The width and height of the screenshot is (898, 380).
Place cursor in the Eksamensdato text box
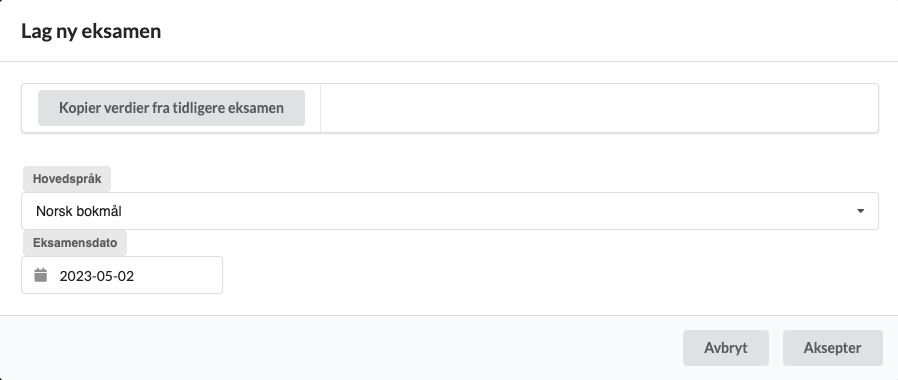[x=122, y=275]
